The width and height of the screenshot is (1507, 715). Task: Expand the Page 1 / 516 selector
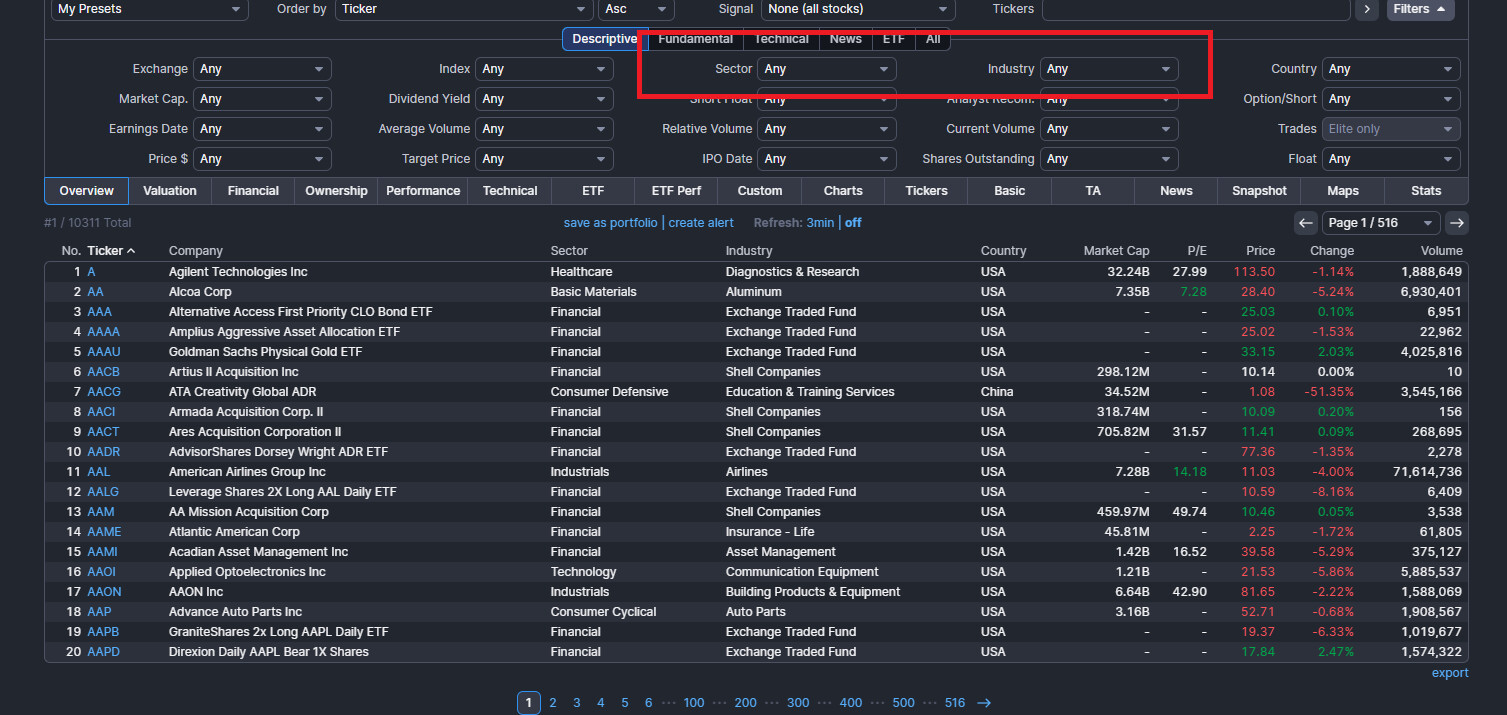tap(1380, 223)
